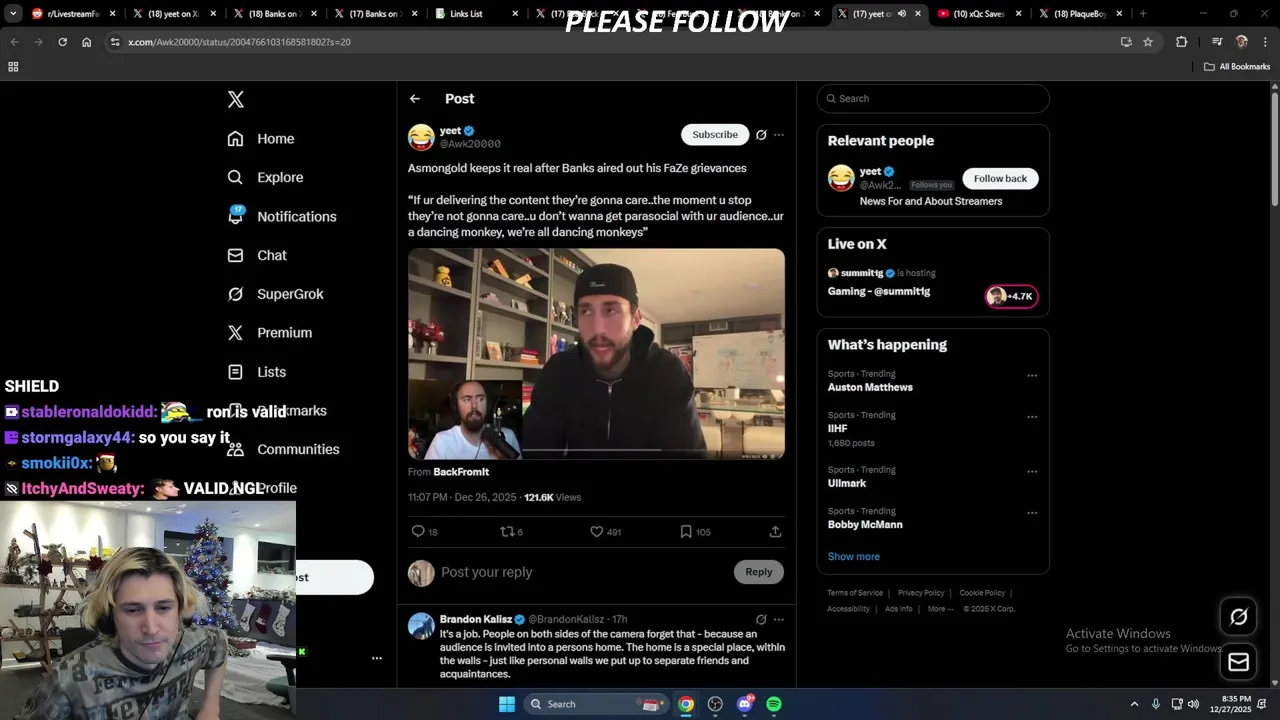This screenshot has height=720, width=1280.
Task: Click Grok icon on Brandon Kalisz reply
Action: (x=761, y=620)
